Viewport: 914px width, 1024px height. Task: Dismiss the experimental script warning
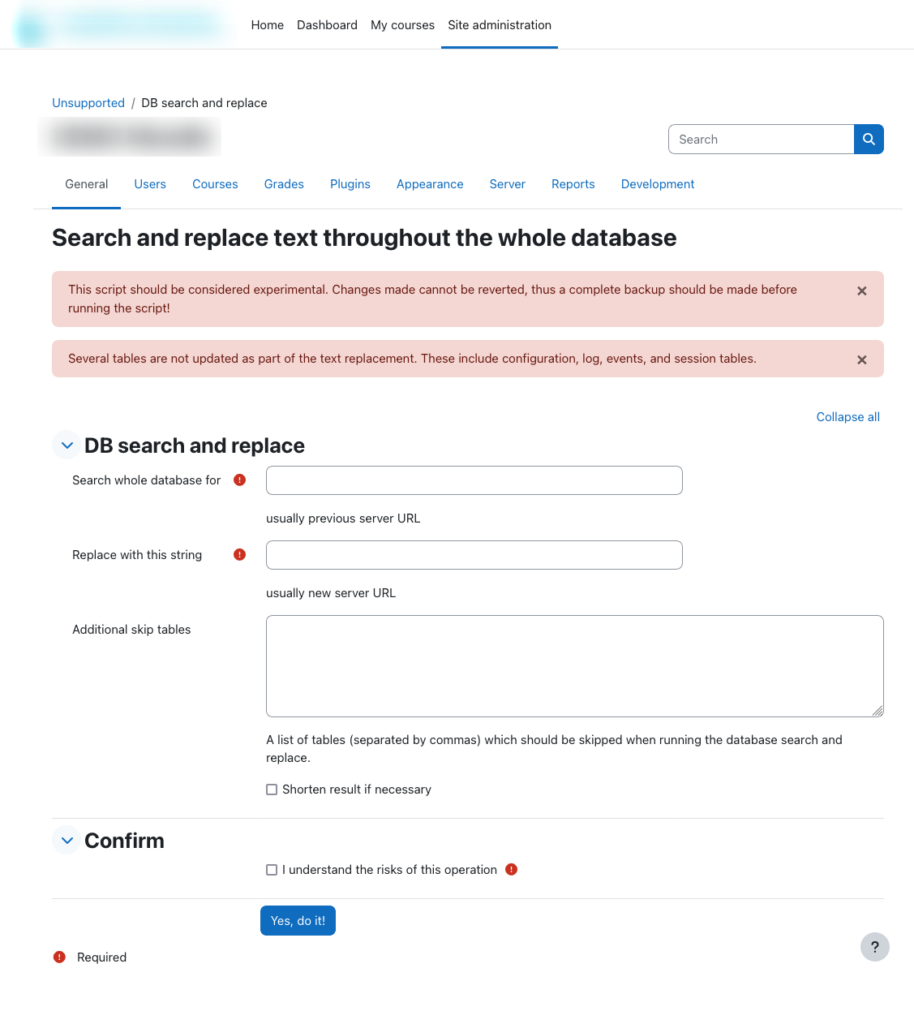pos(862,291)
